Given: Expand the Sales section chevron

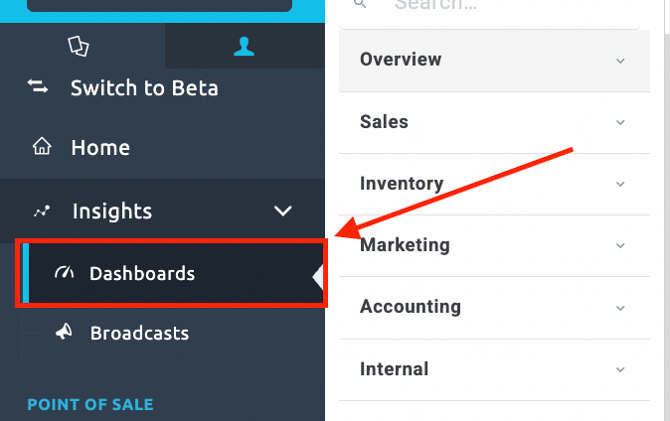Looking at the screenshot, I should (x=620, y=122).
